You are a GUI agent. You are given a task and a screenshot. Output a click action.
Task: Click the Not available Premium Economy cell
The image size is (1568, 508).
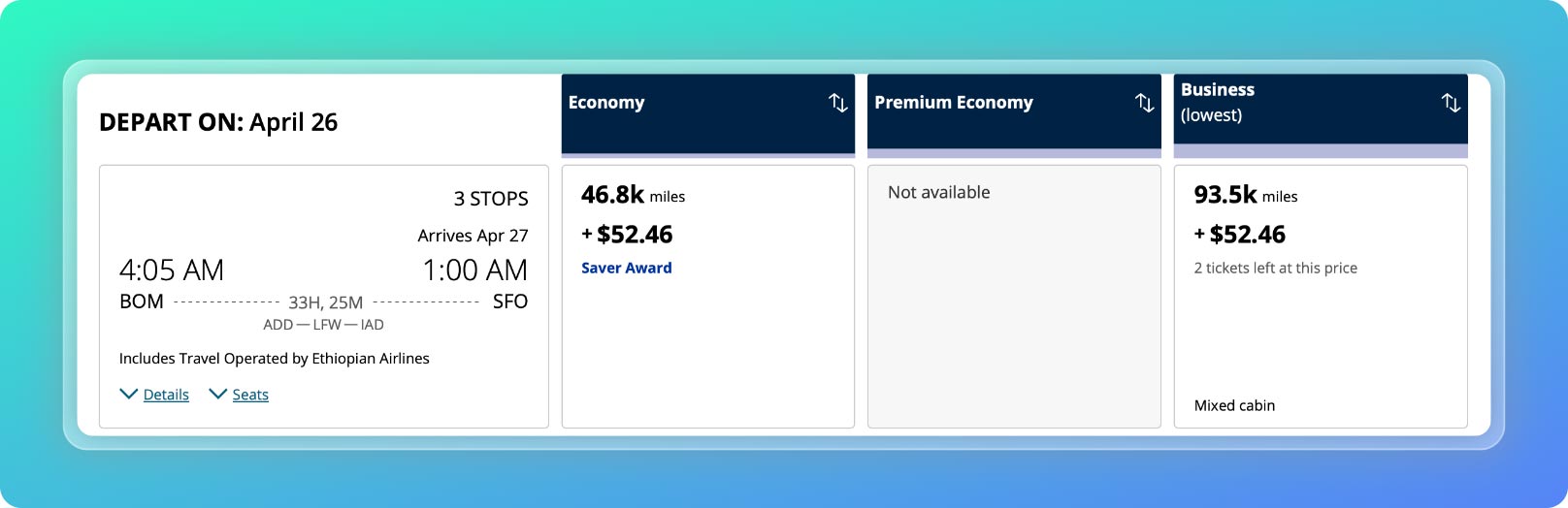(x=1014, y=297)
